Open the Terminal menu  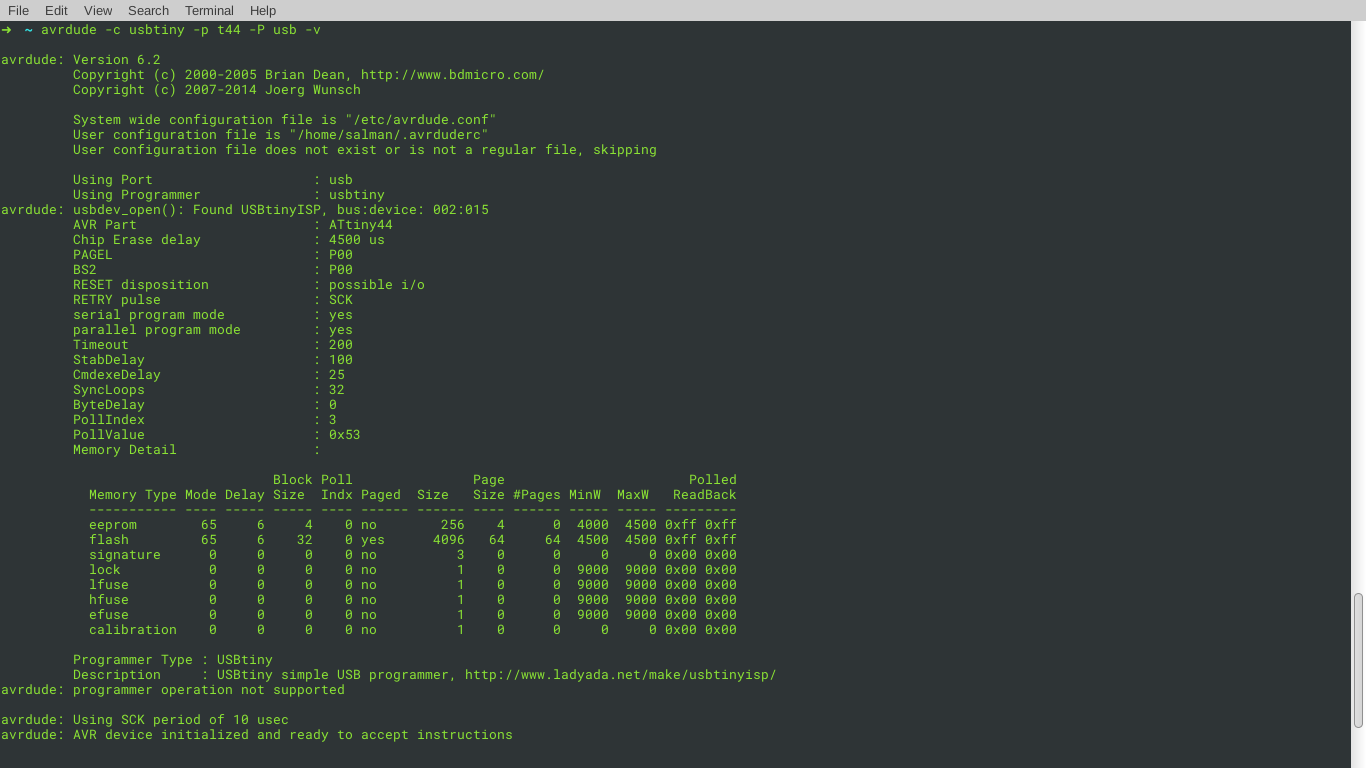point(208,10)
